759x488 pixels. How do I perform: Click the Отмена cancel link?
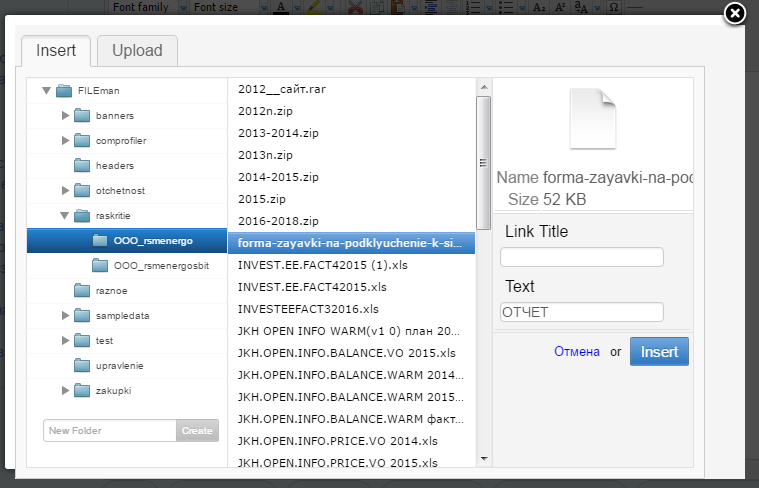tap(577, 351)
